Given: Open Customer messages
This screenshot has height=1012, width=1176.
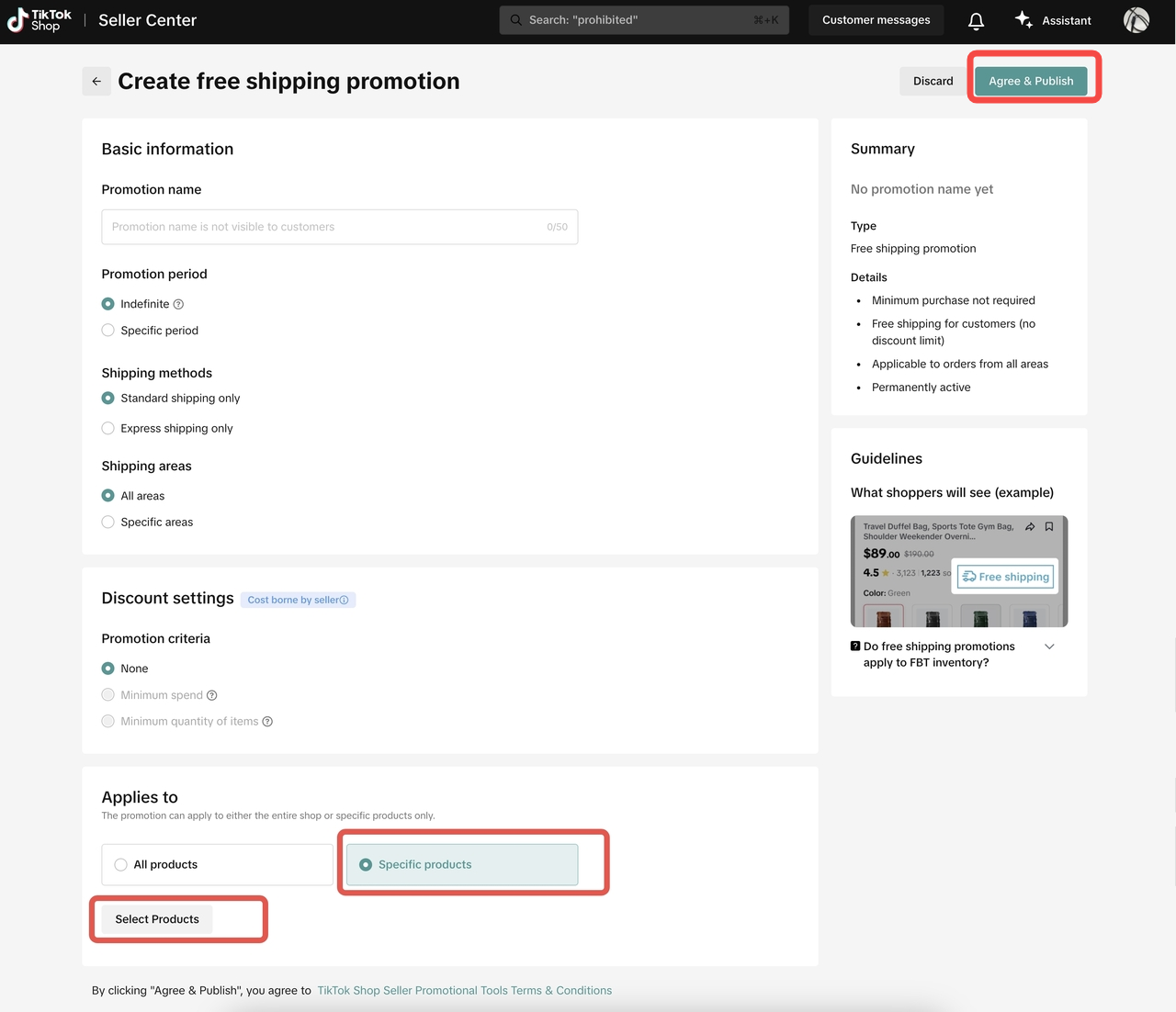Looking at the screenshot, I should [x=876, y=20].
